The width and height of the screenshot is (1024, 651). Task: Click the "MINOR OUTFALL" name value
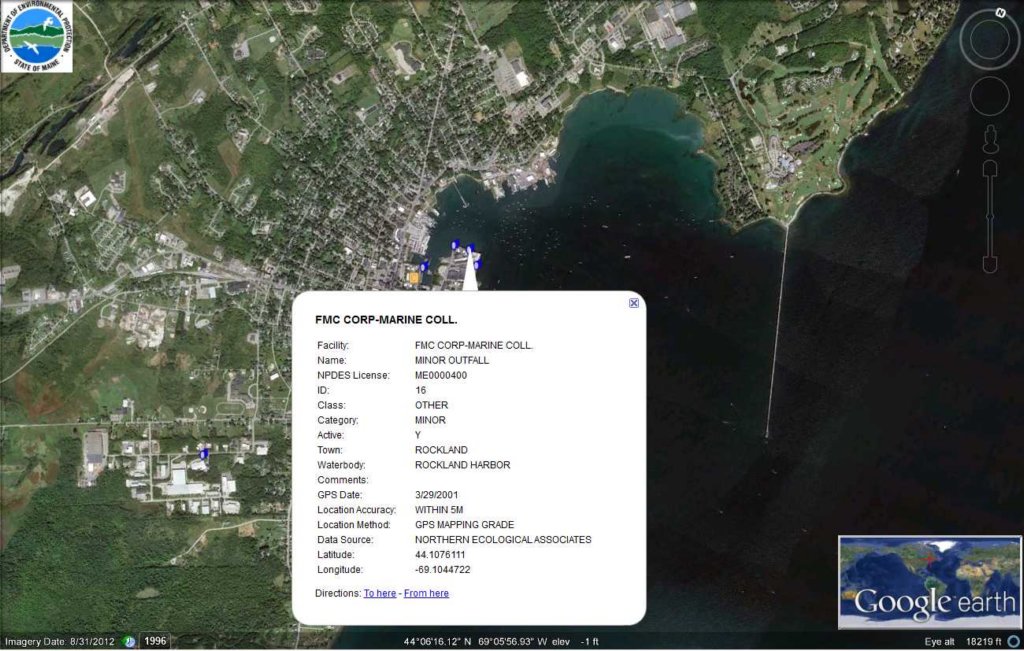(452, 360)
